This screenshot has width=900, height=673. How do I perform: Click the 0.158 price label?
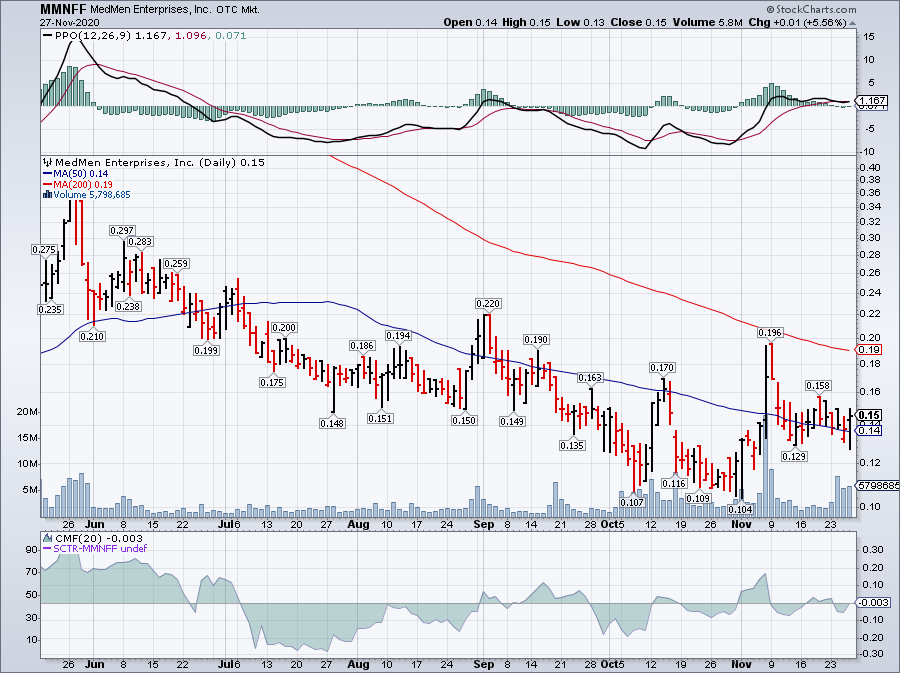pyautogui.click(x=818, y=386)
